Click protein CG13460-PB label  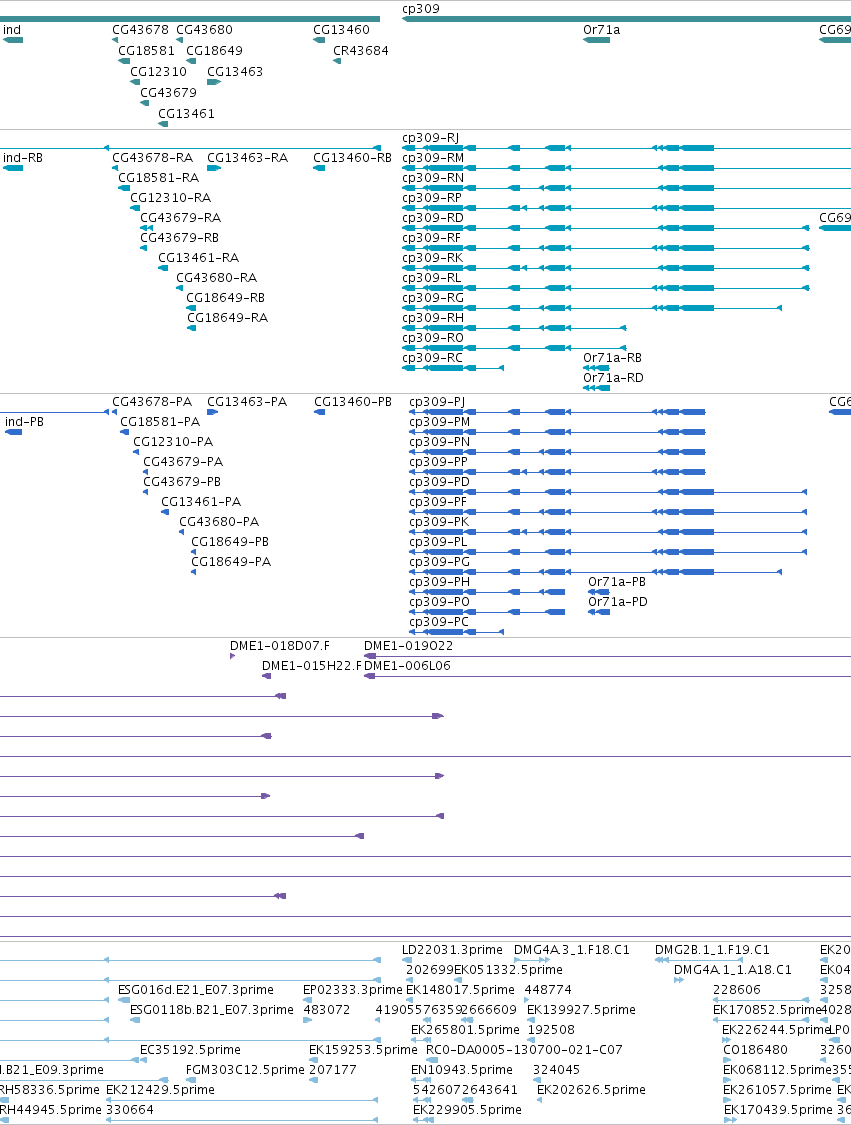click(353, 401)
